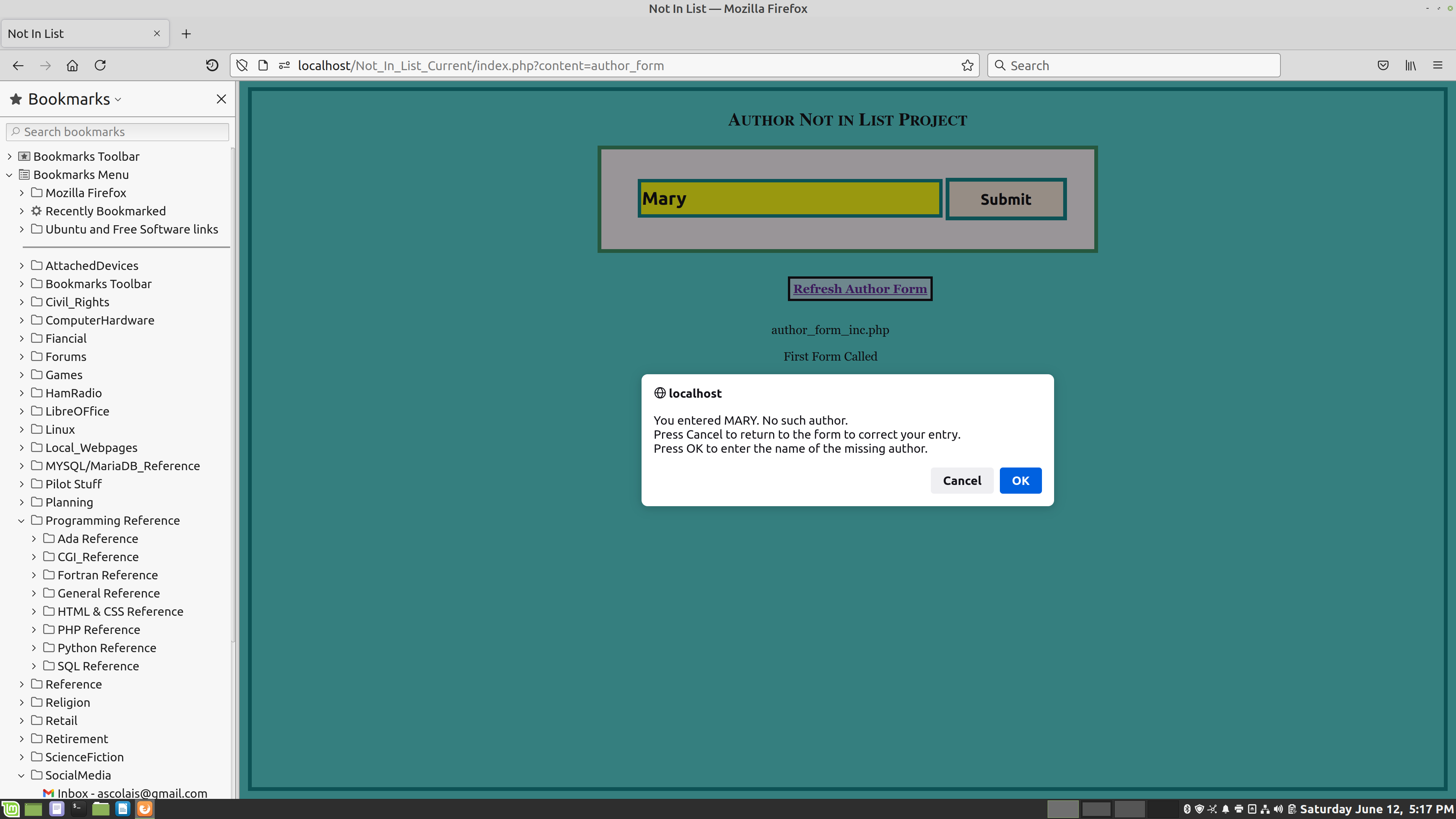Click the back arrow navigation icon
1456x819 pixels.
click(18, 66)
